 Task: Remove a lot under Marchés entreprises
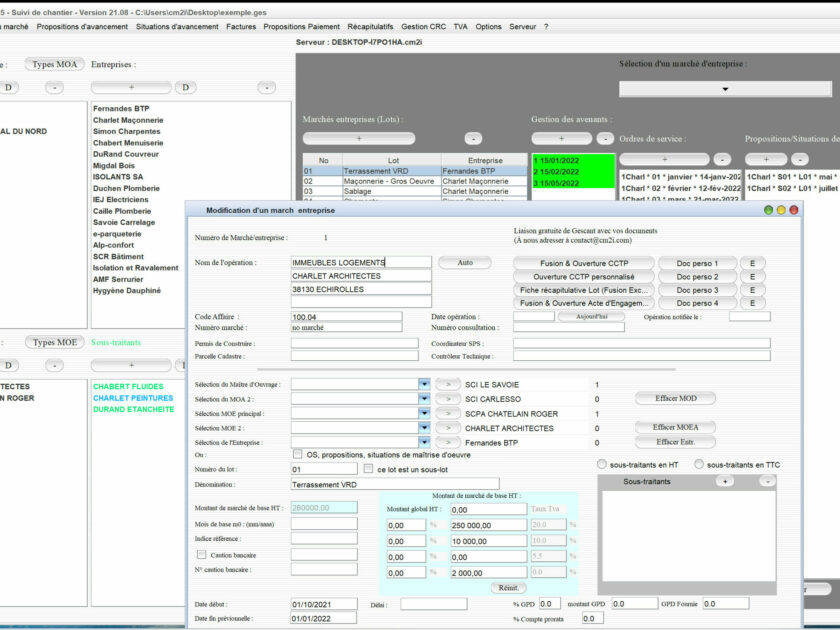click(473, 138)
